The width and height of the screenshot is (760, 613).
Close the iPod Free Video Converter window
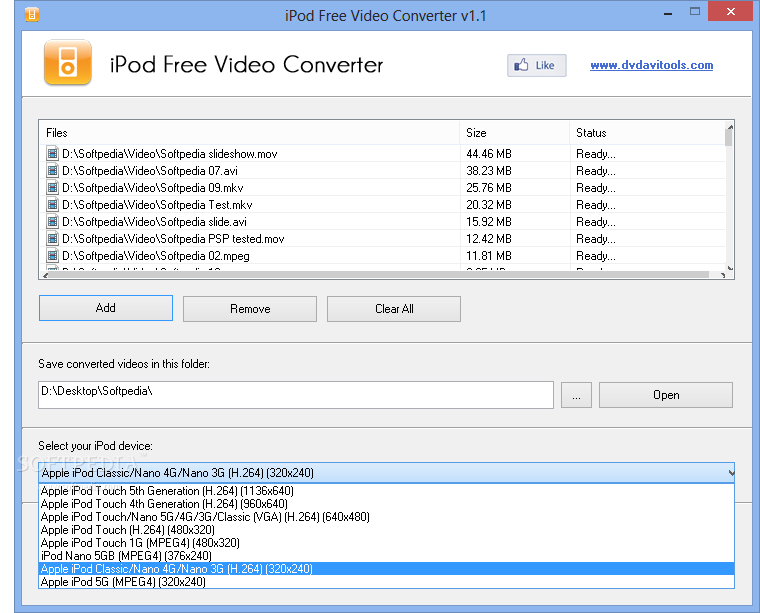pos(730,11)
